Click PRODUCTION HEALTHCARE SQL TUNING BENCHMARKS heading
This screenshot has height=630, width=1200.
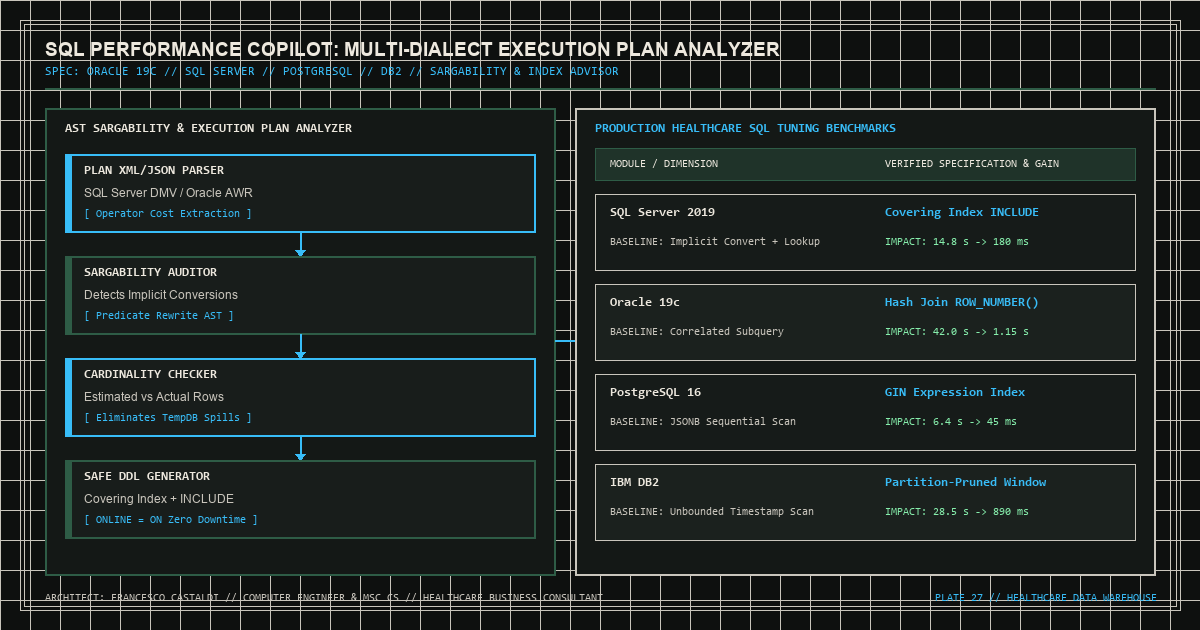745,128
